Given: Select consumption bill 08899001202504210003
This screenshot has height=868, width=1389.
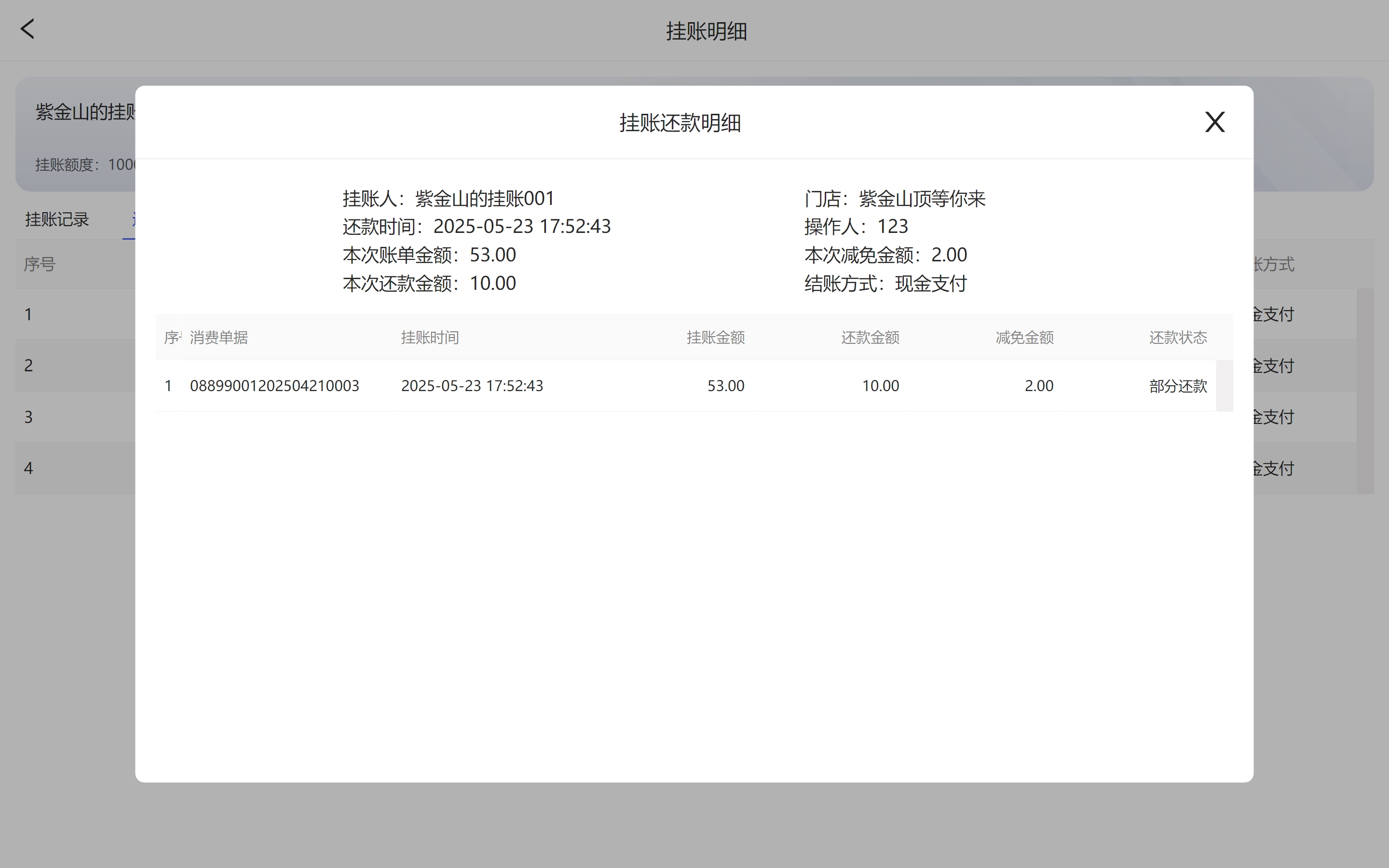Looking at the screenshot, I should (x=274, y=386).
